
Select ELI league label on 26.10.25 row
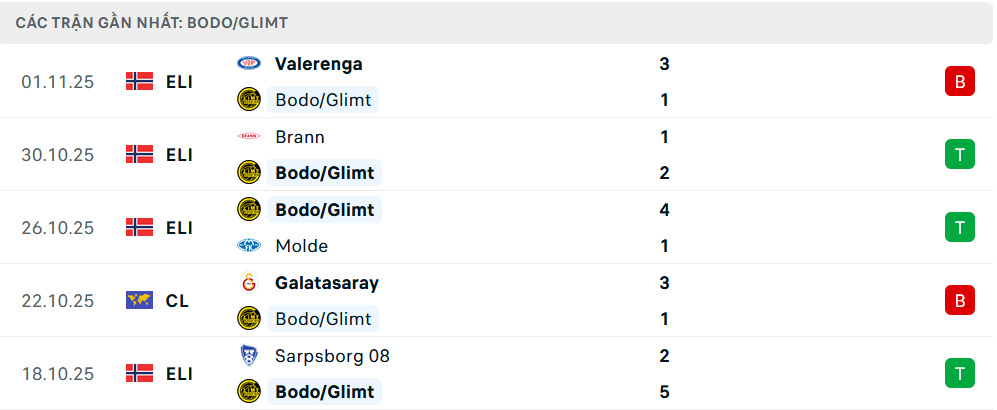[x=179, y=227]
